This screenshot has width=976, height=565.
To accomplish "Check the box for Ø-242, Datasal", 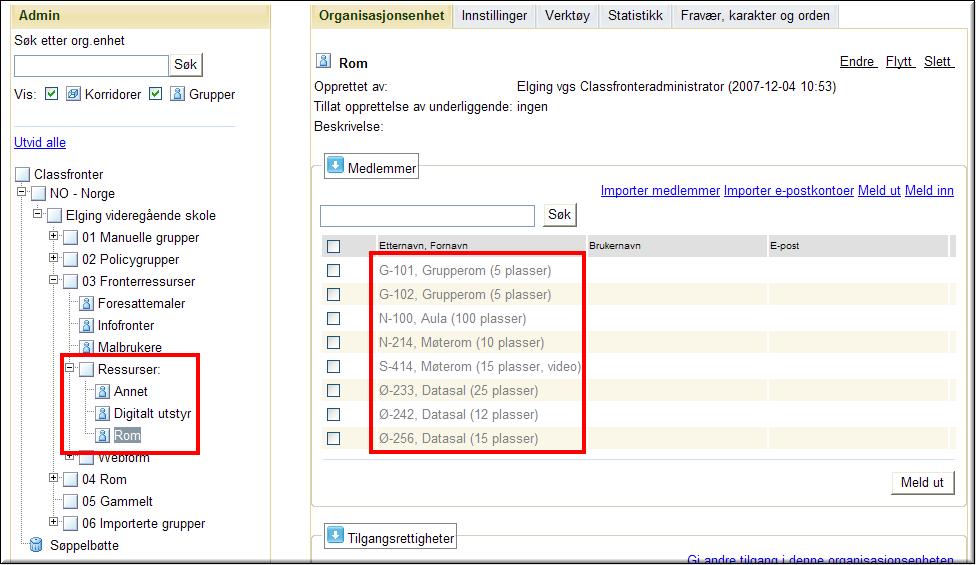I will coord(334,414).
